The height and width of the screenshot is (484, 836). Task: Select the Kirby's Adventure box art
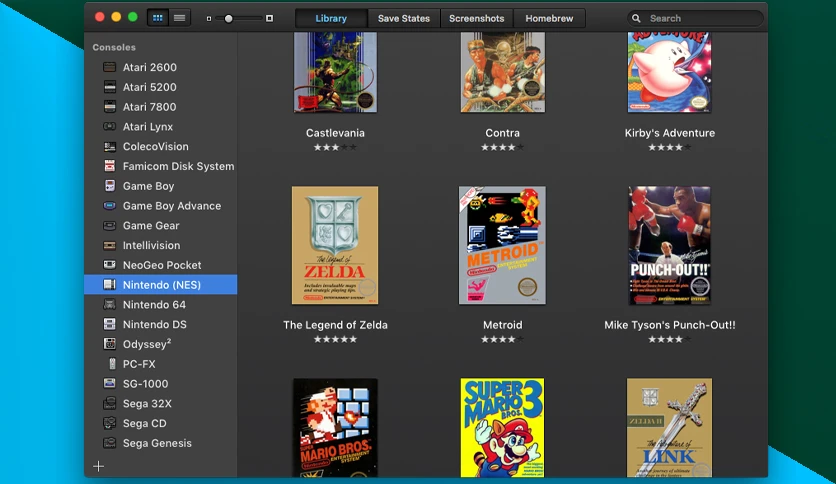tap(670, 72)
